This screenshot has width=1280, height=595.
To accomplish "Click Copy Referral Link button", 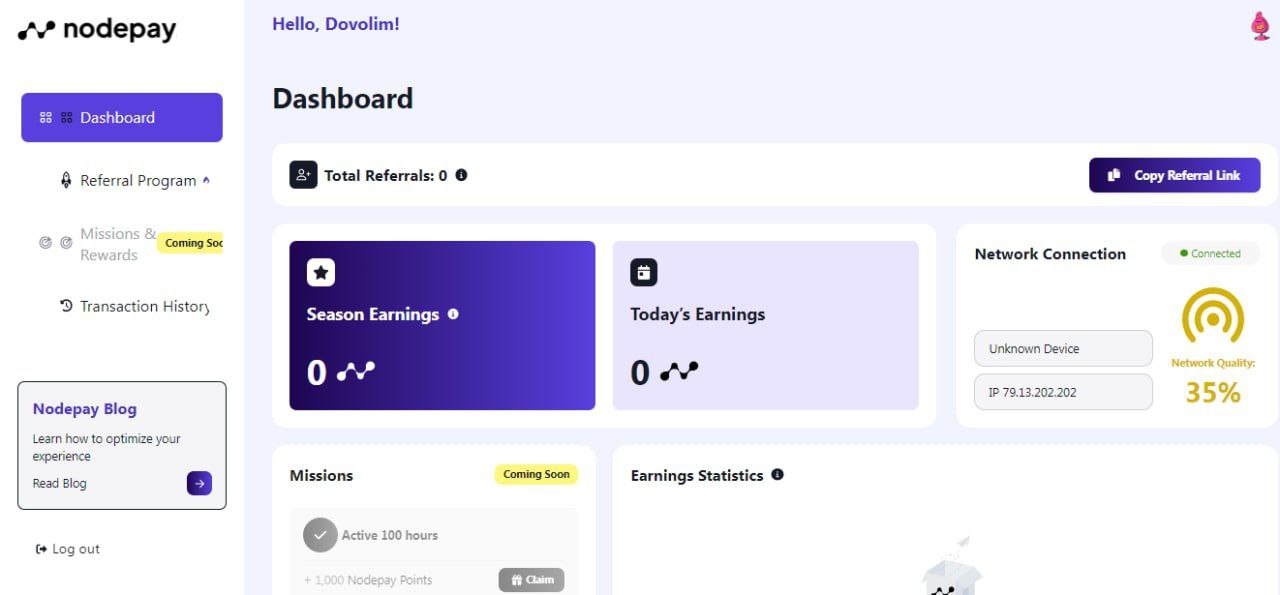I will [x=1174, y=175].
